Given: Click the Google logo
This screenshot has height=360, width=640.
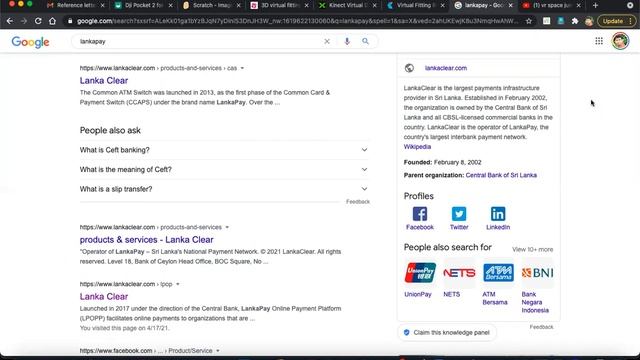Looking at the screenshot, I should click(x=30, y=42).
